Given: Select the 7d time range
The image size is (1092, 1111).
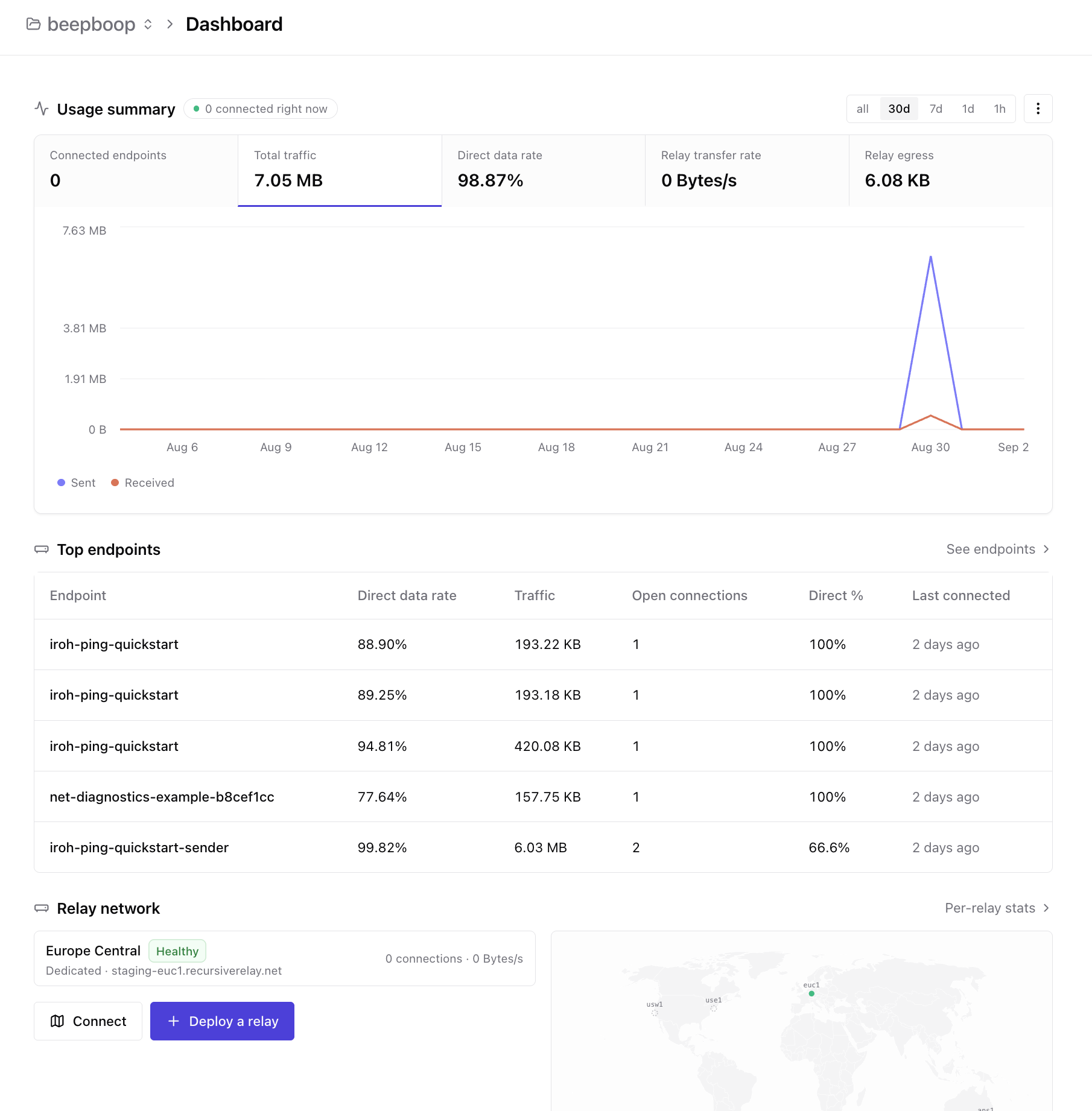Looking at the screenshot, I should click(x=936, y=109).
